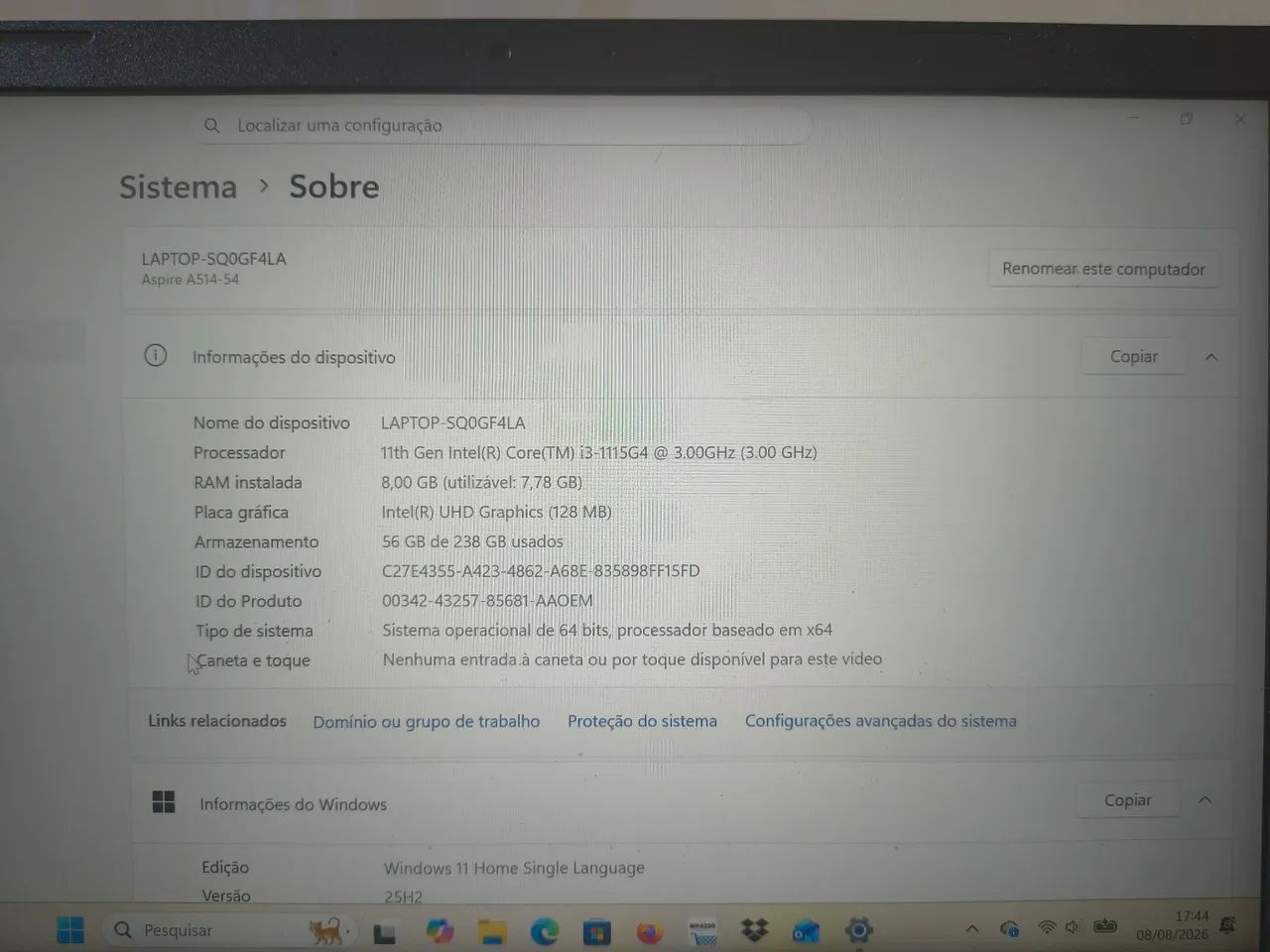The height and width of the screenshot is (952, 1270).
Task: Click the 'Aspire A514-54' model text
Action: (190, 280)
